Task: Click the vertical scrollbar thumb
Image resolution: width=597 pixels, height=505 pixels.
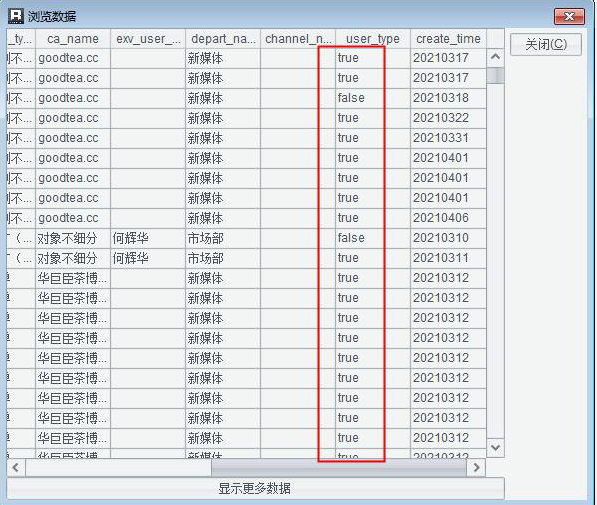Action: [x=495, y=75]
